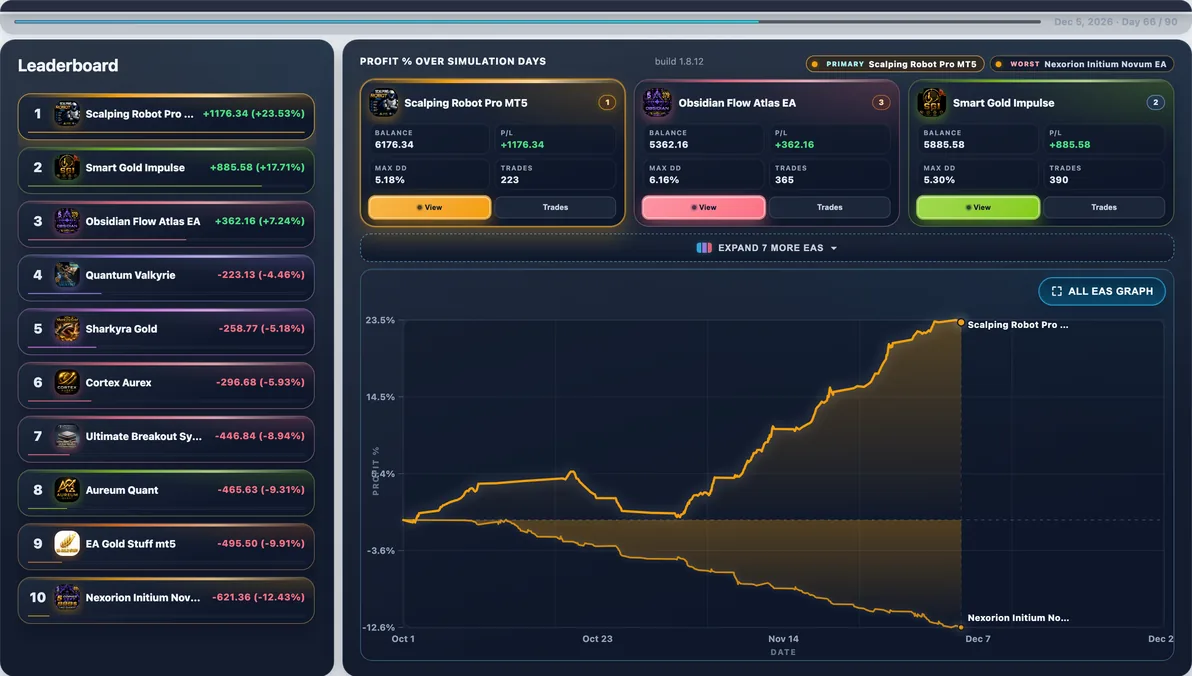Click the Ultimate Breakout System avatar icon
This screenshot has height=676, width=1192.
[67, 436]
